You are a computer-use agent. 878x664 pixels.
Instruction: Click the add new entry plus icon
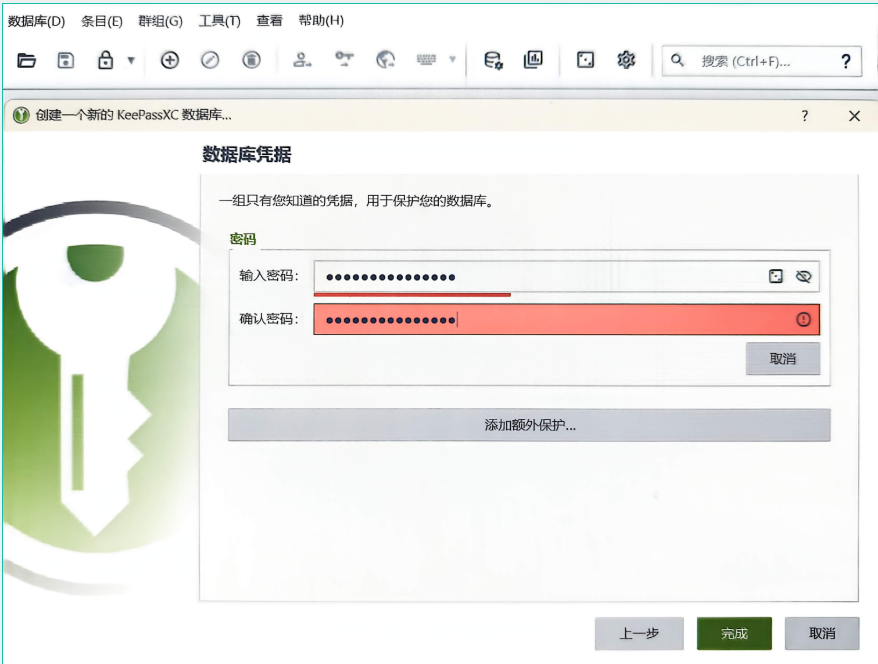pos(170,60)
